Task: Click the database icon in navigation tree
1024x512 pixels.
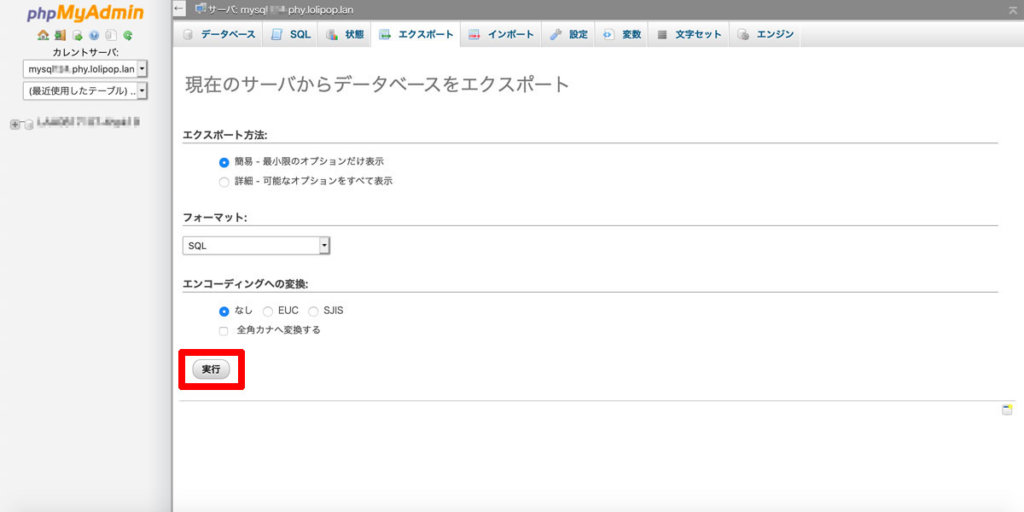Action: click(27, 125)
